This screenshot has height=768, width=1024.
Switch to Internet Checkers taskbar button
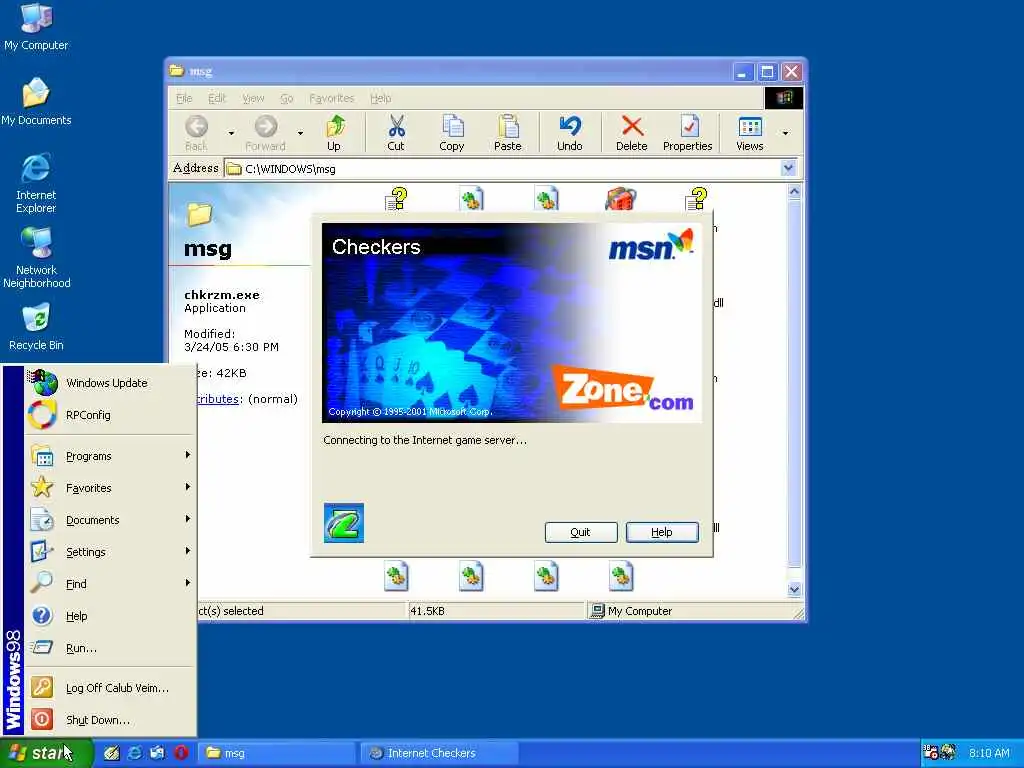click(x=439, y=753)
